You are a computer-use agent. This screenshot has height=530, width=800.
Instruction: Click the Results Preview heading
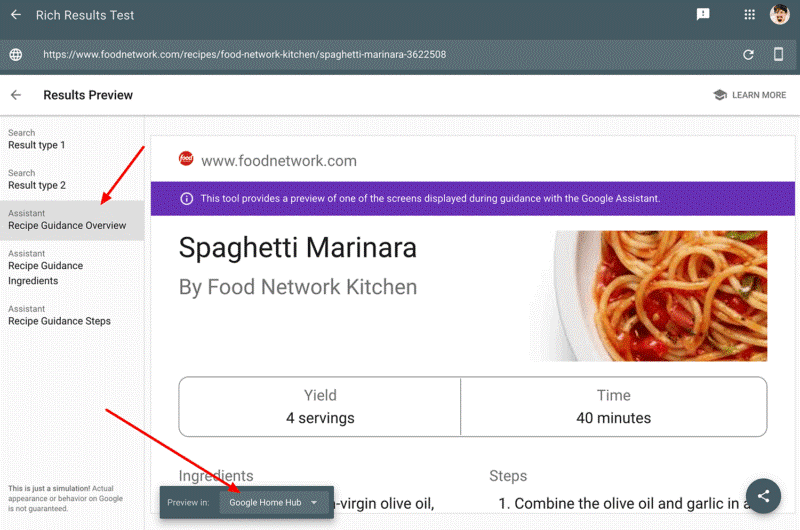coord(88,95)
